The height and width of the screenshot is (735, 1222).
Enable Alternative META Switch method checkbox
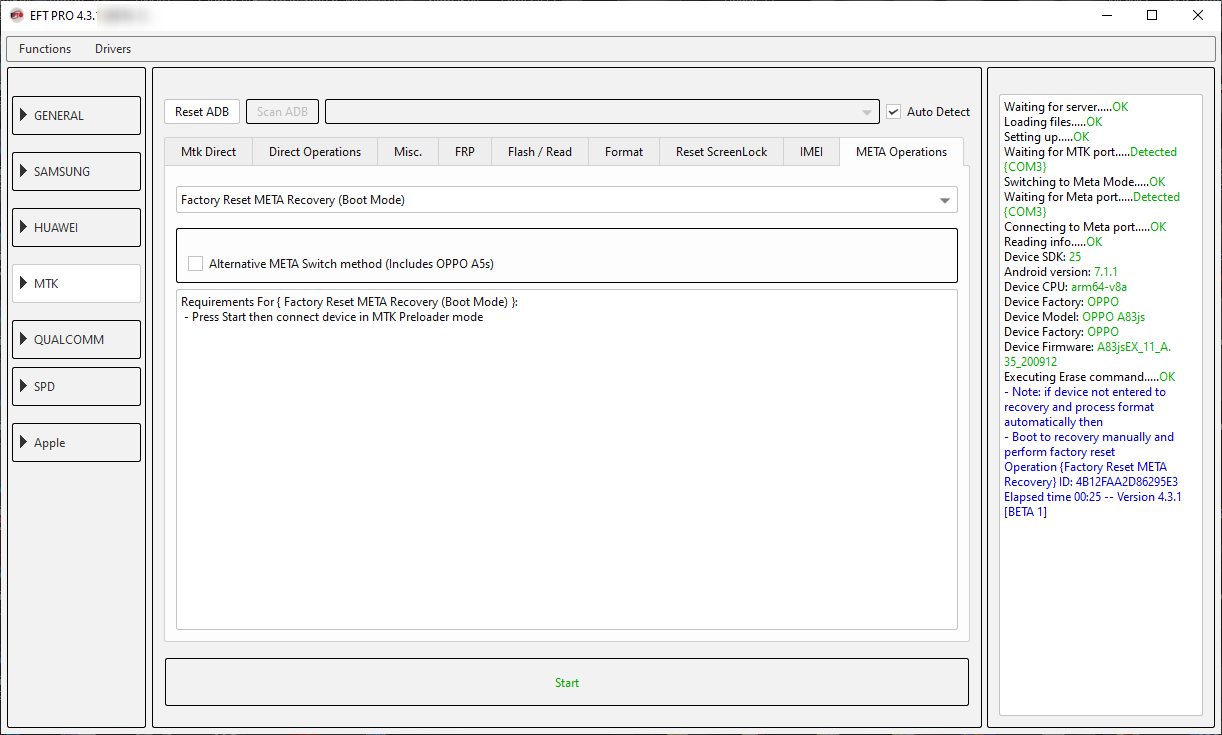[x=196, y=264]
